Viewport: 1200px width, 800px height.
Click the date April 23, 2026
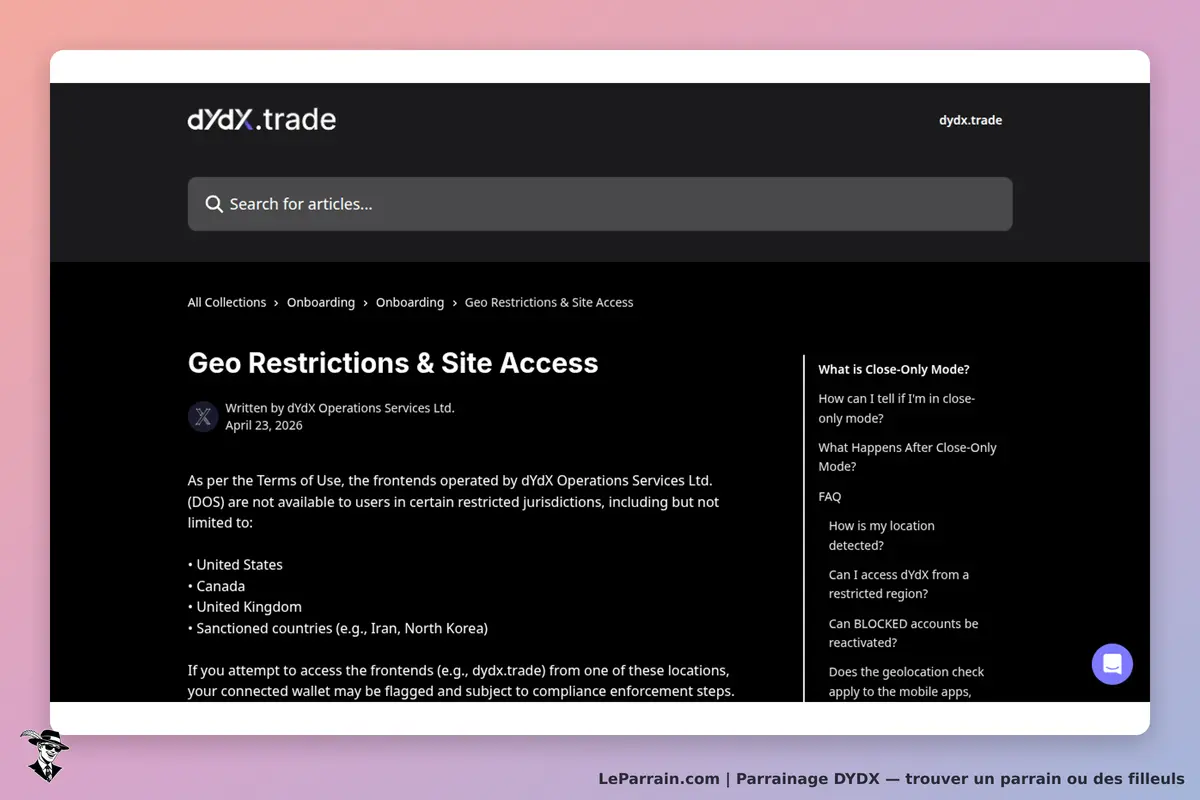tap(264, 425)
